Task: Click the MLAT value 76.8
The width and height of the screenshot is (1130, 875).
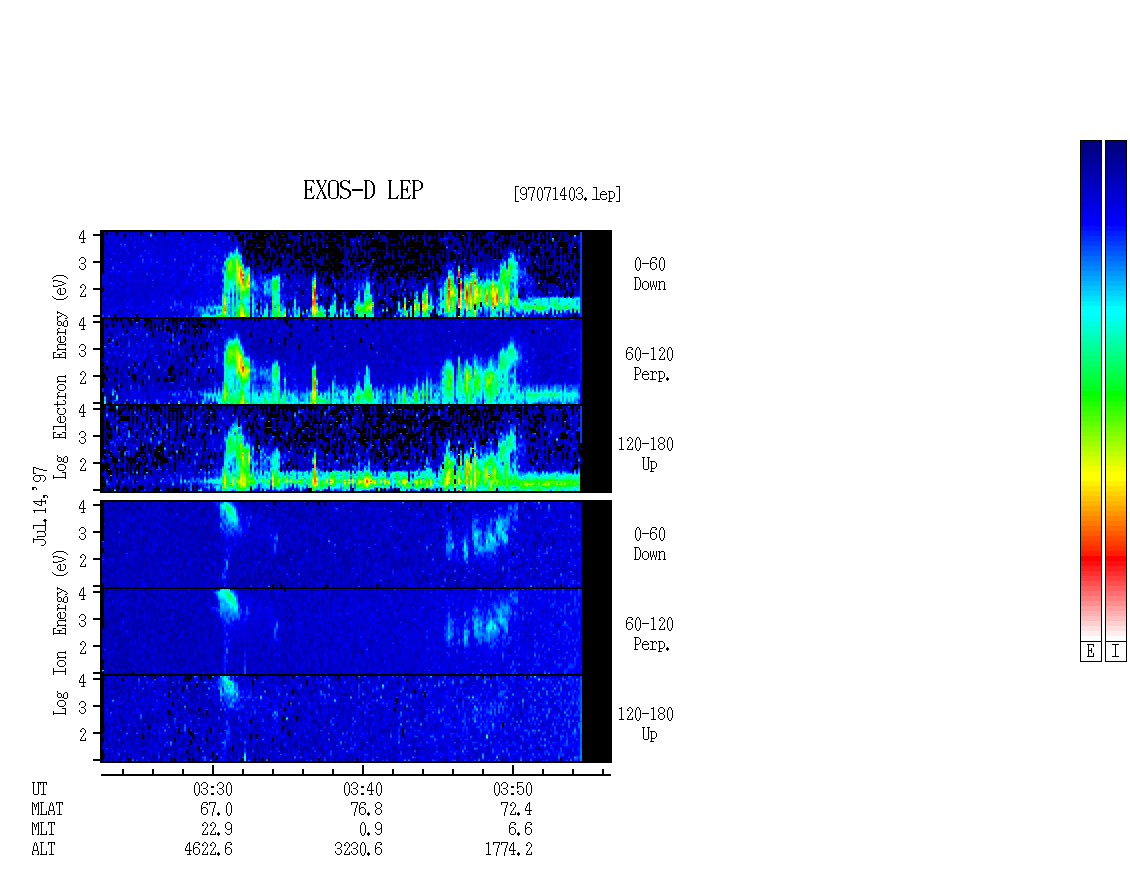Action: pos(366,809)
